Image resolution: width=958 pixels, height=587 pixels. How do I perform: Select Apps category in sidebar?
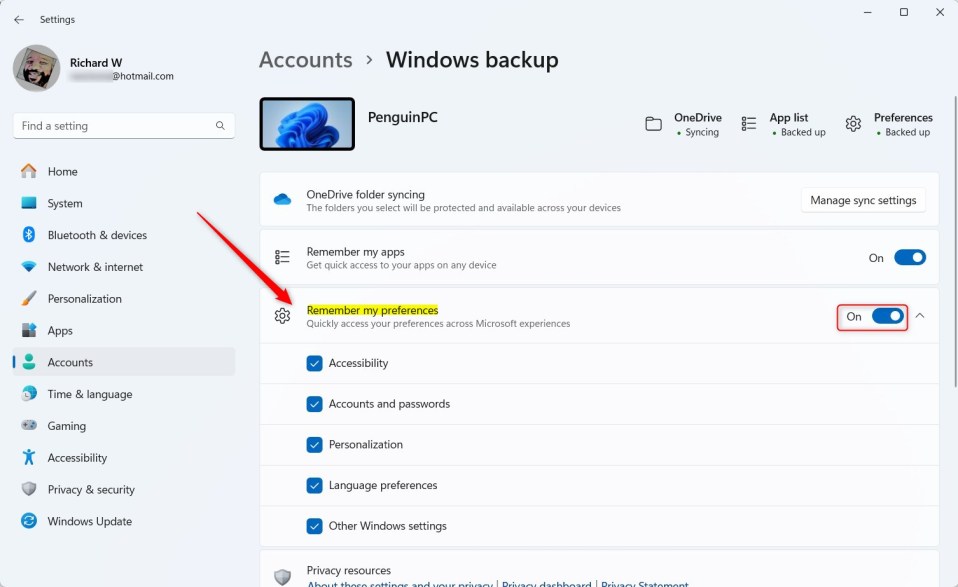pyautogui.click(x=124, y=330)
